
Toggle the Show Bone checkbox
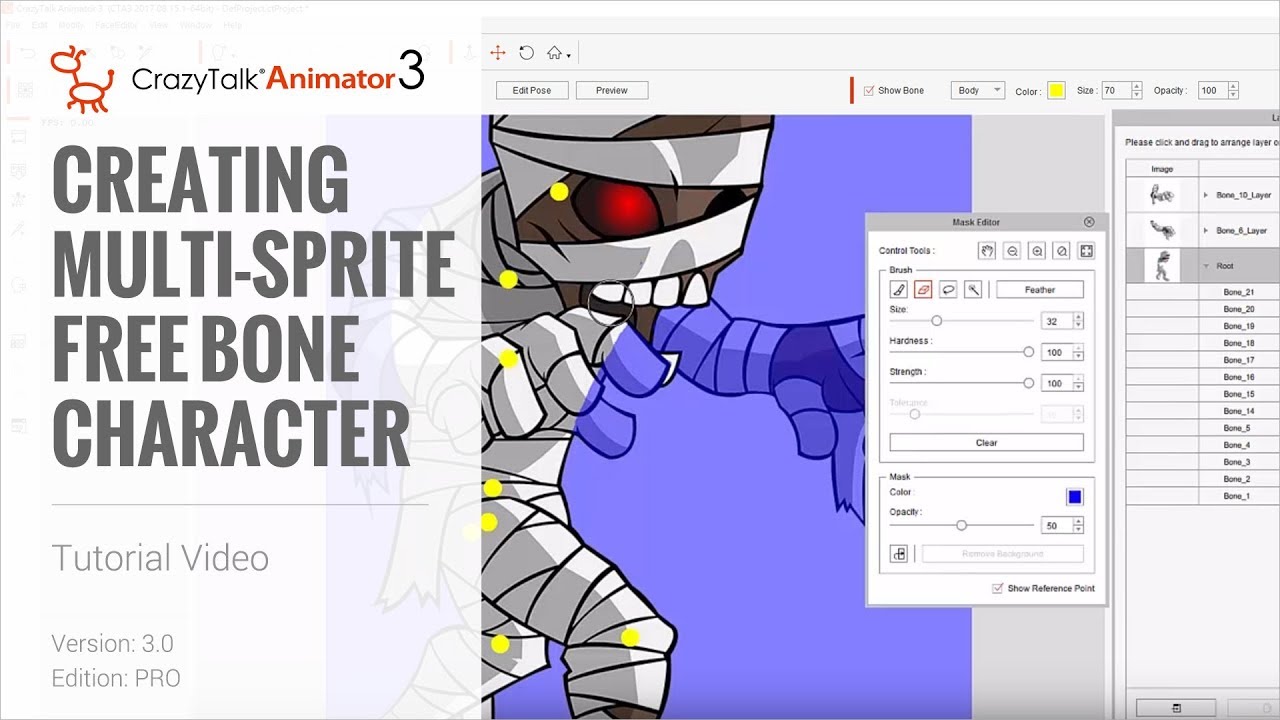869,90
